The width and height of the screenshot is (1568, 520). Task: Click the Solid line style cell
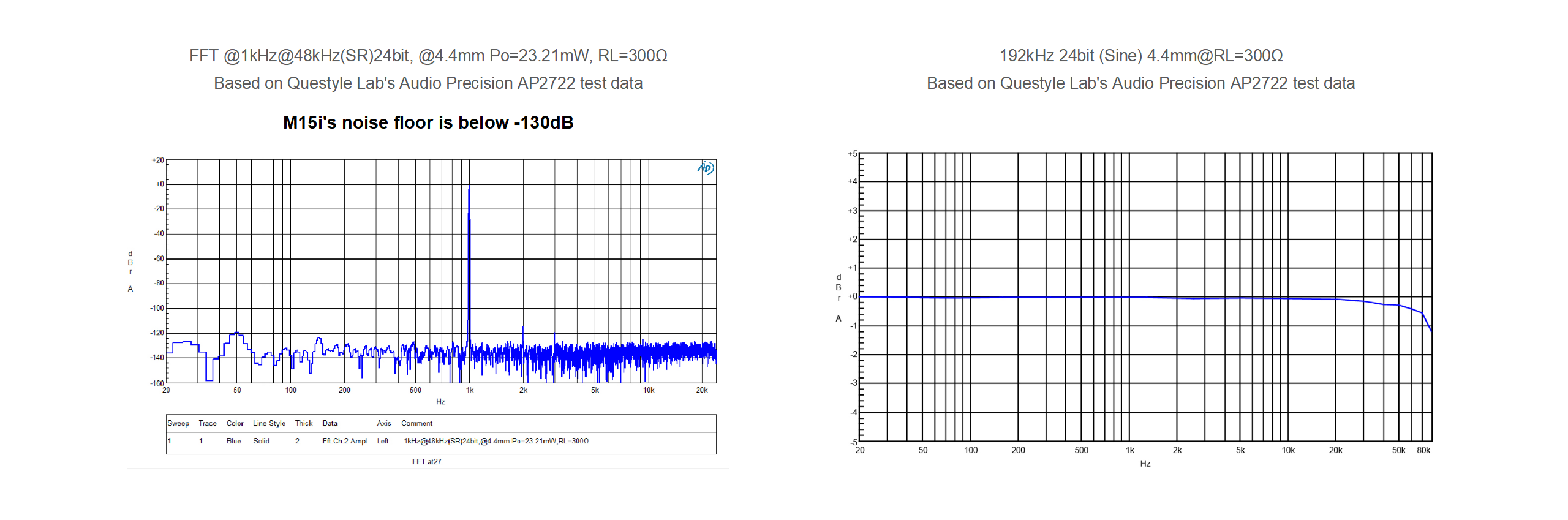(261, 441)
